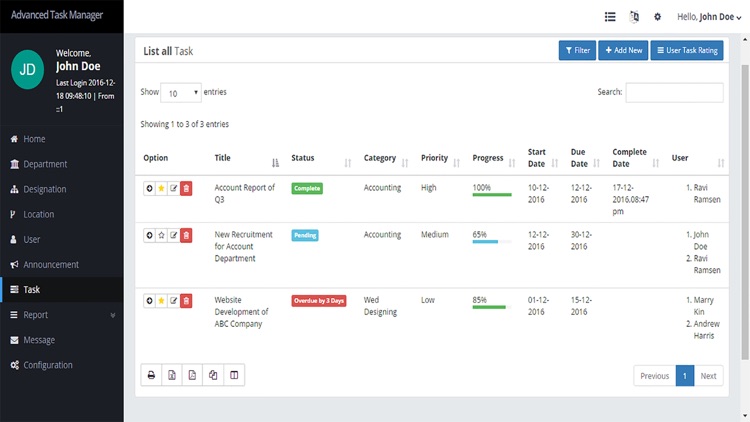750x422 pixels.
Task: Open the Hello, John Doe user menu
Action: click(709, 17)
